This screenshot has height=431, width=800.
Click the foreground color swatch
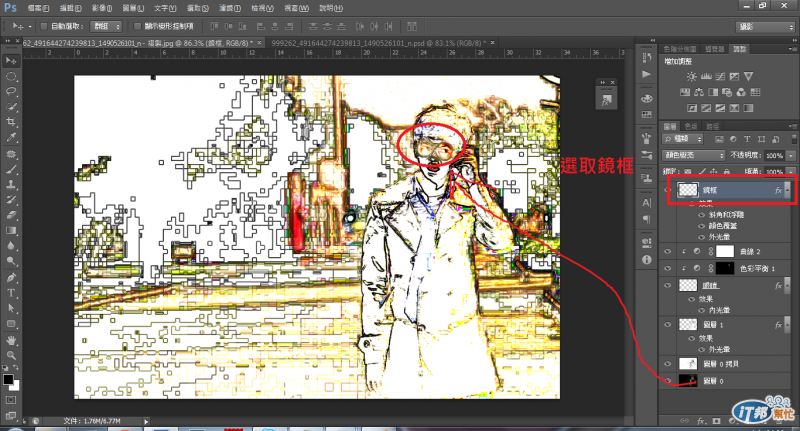click(8, 379)
